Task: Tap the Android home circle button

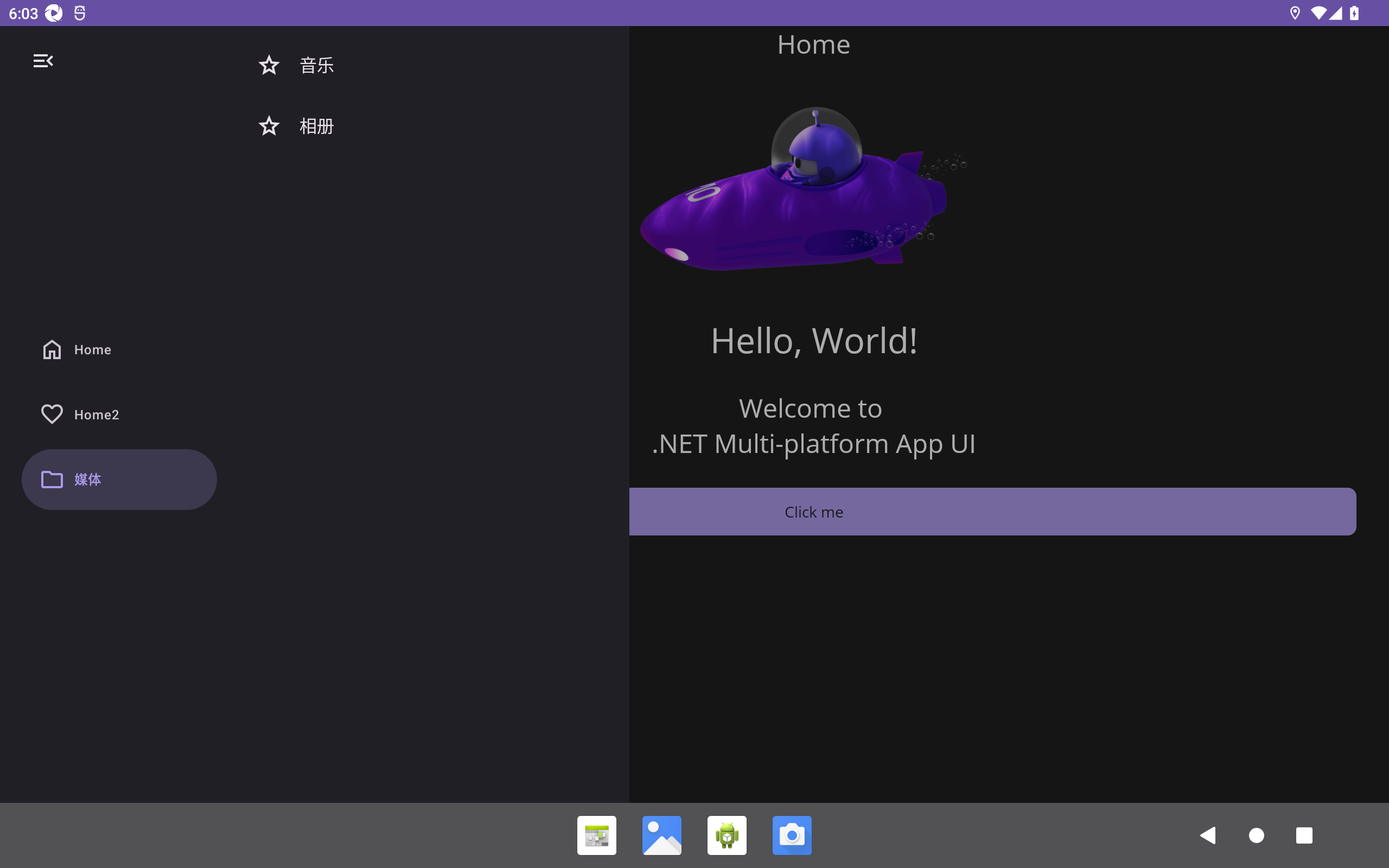Action: (x=1257, y=835)
